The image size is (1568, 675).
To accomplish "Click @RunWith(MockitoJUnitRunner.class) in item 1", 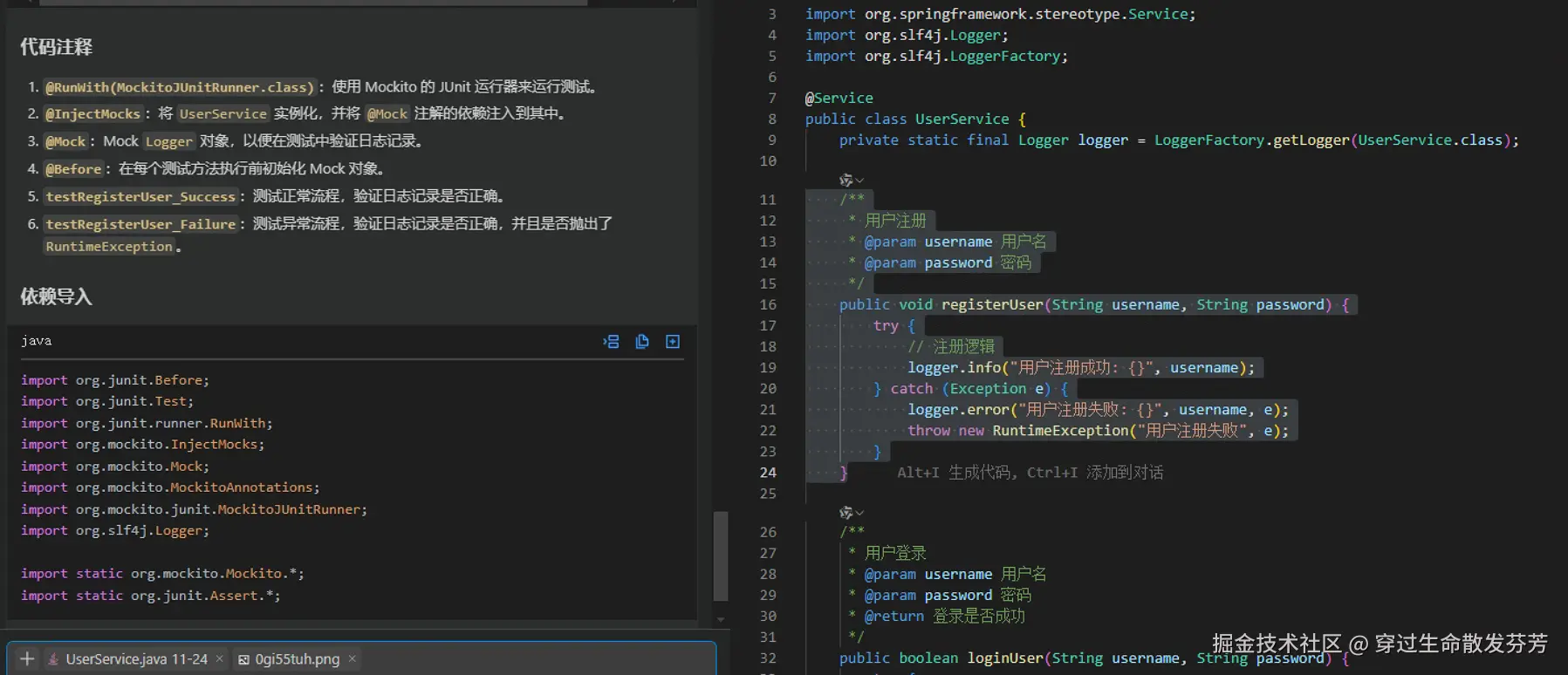I will (180, 87).
